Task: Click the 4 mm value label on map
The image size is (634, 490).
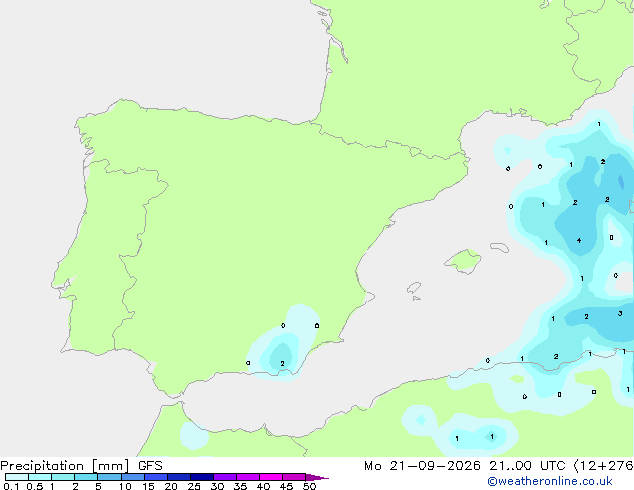Action: coord(579,241)
